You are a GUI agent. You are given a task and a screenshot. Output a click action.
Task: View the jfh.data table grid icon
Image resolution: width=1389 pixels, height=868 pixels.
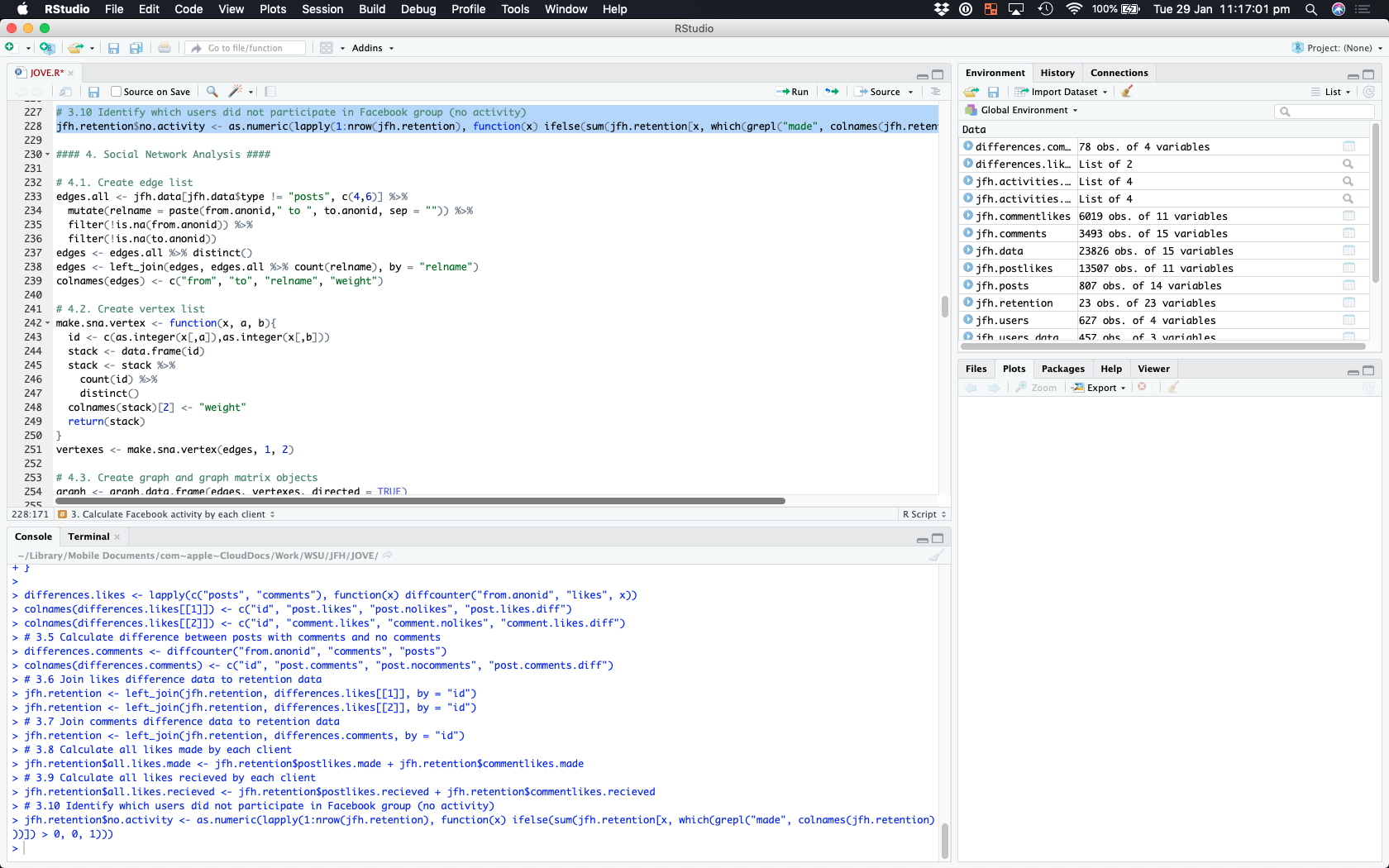[x=1348, y=250]
